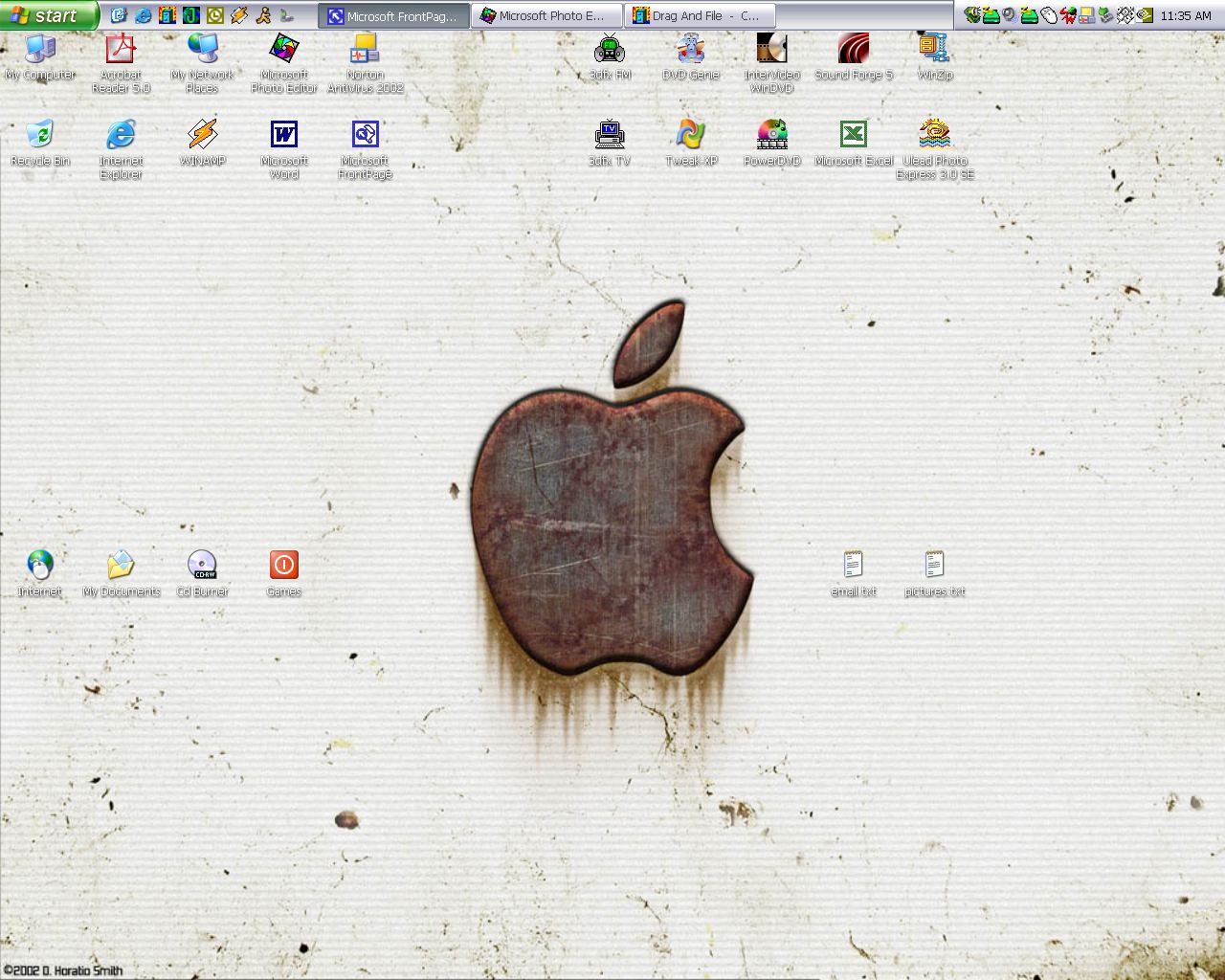Select the Cd Burner desktop icon
Screen dimensions: 1225x980
[202, 574]
